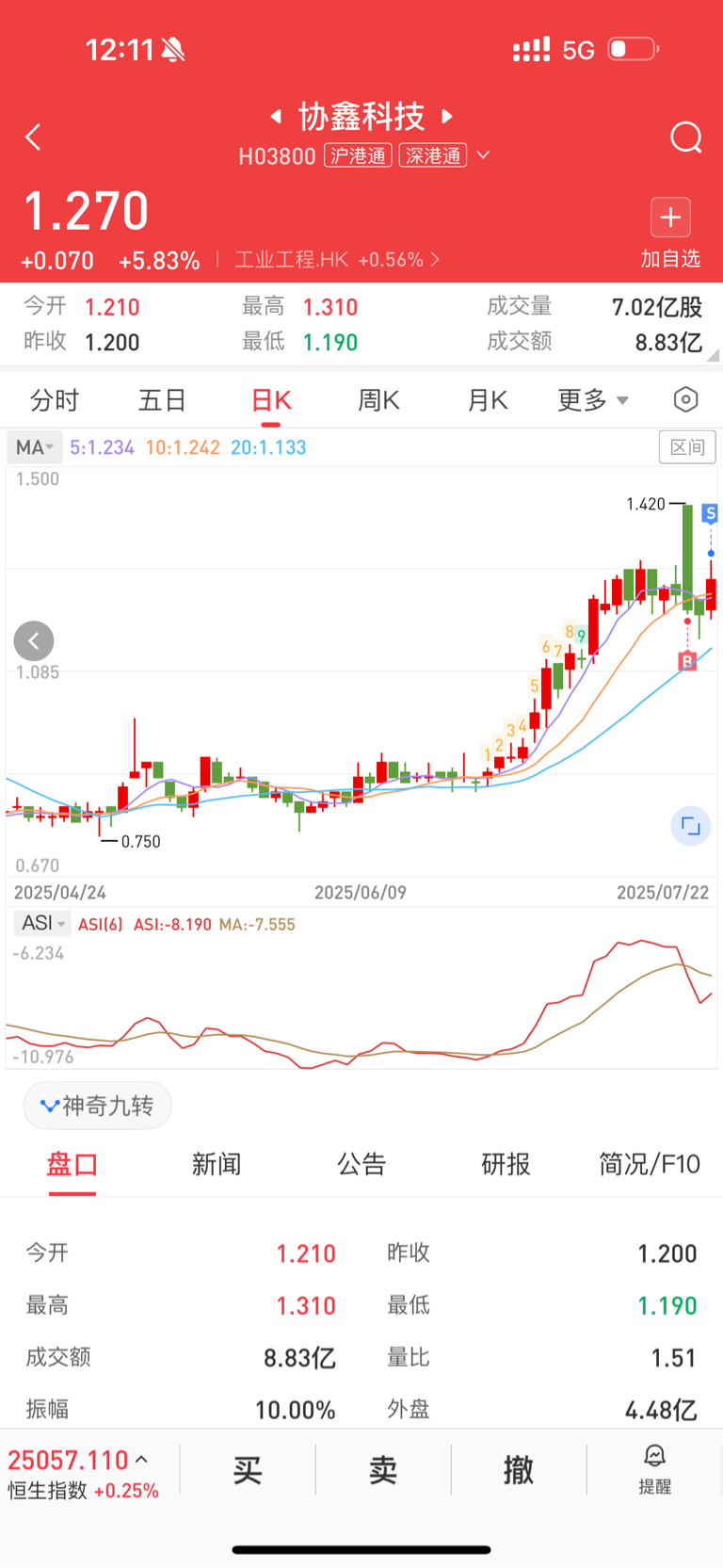Switch to the 新闻 tab
The width and height of the screenshot is (723, 1568).
click(x=217, y=1165)
